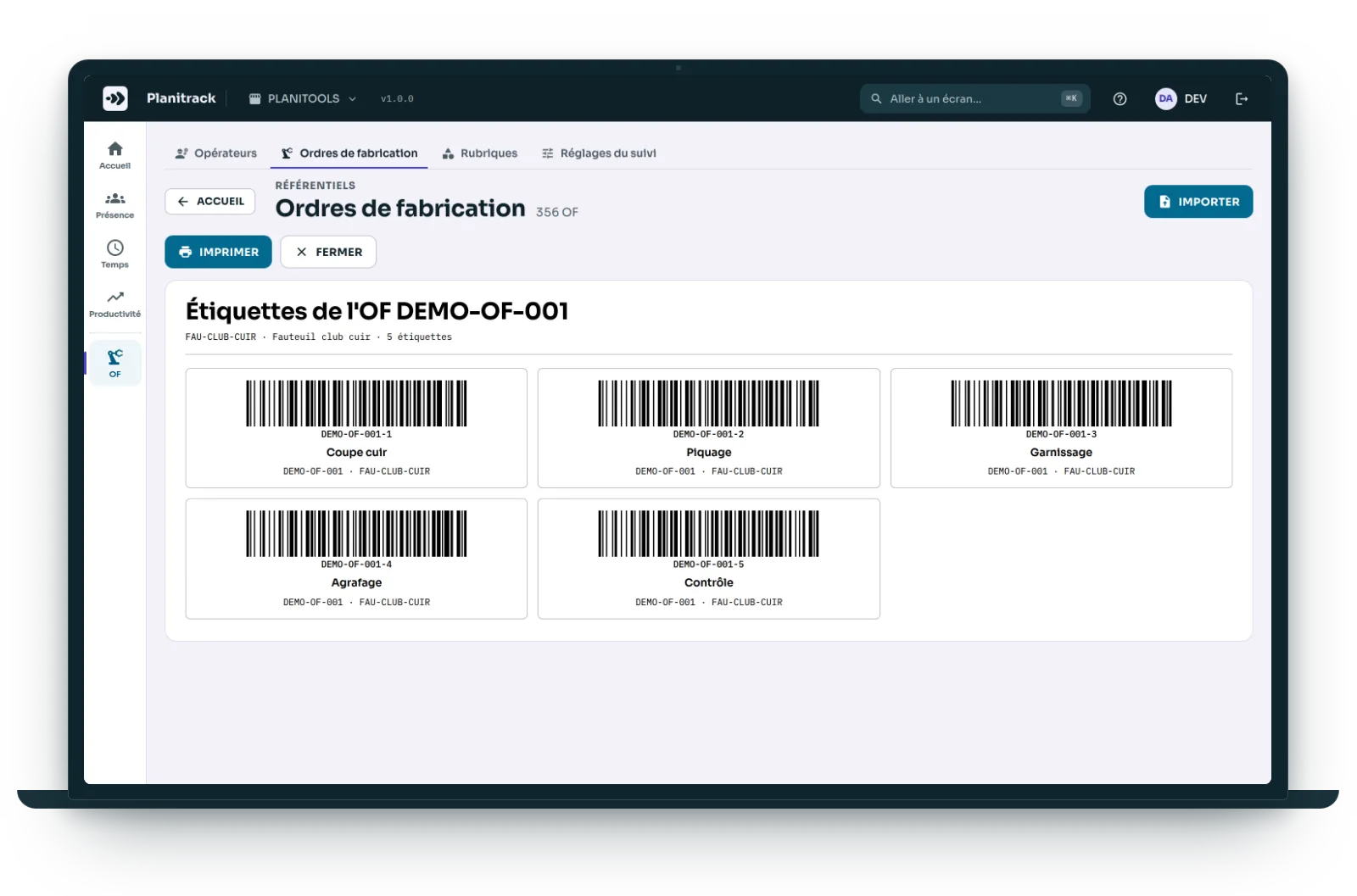
Task: Select the Piquage barcode label
Action: click(x=709, y=428)
